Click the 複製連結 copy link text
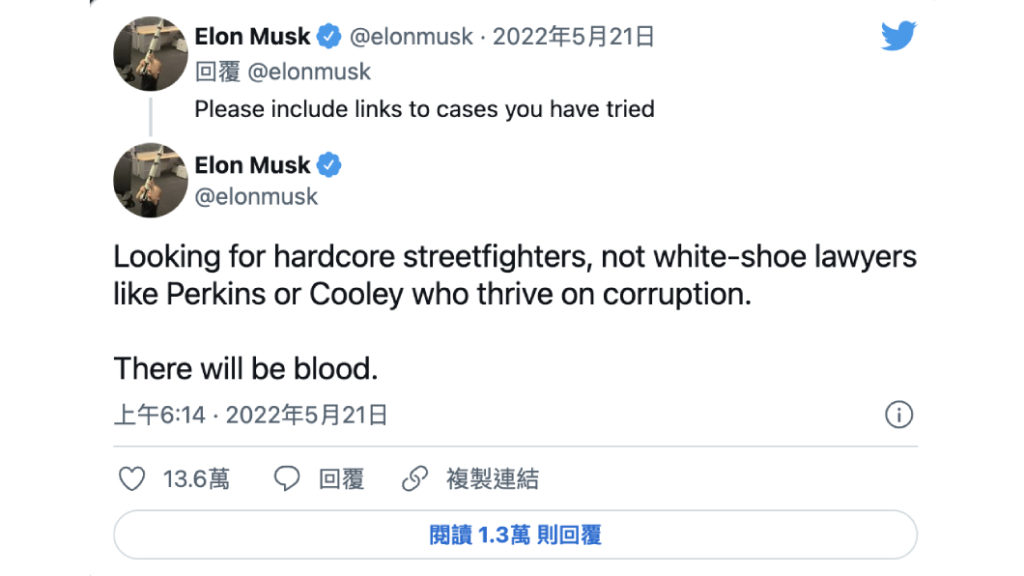The width and height of the screenshot is (1024, 576). (492, 479)
